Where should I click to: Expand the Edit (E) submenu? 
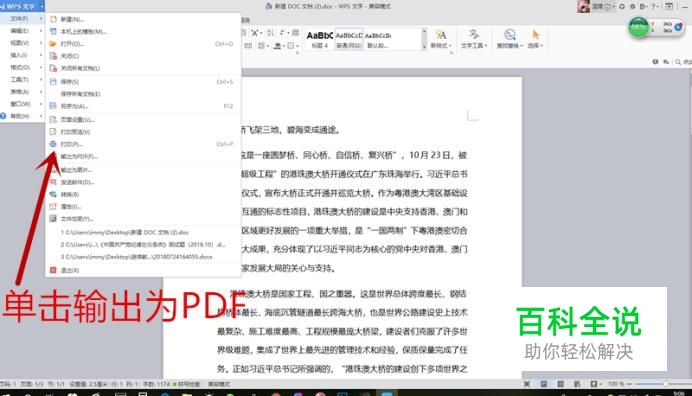click(22, 31)
